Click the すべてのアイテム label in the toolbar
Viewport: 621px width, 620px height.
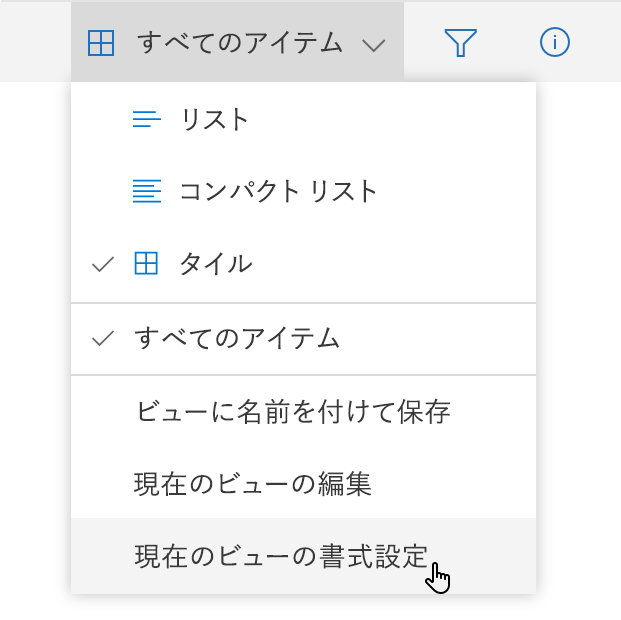point(240,42)
